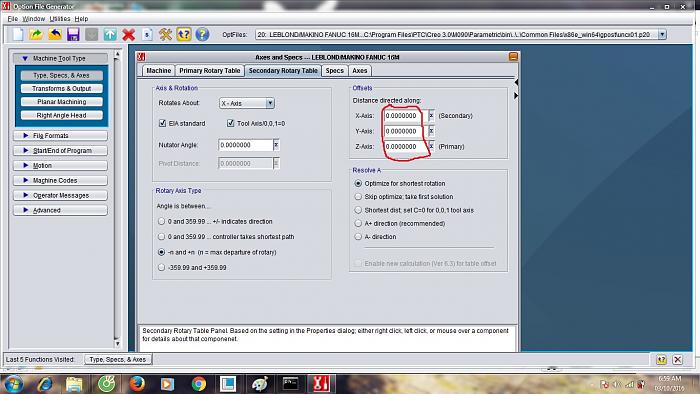The image size is (700, 394).
Task: Open the OptFiles dropdown arrow
Action: tap(662, 34)
